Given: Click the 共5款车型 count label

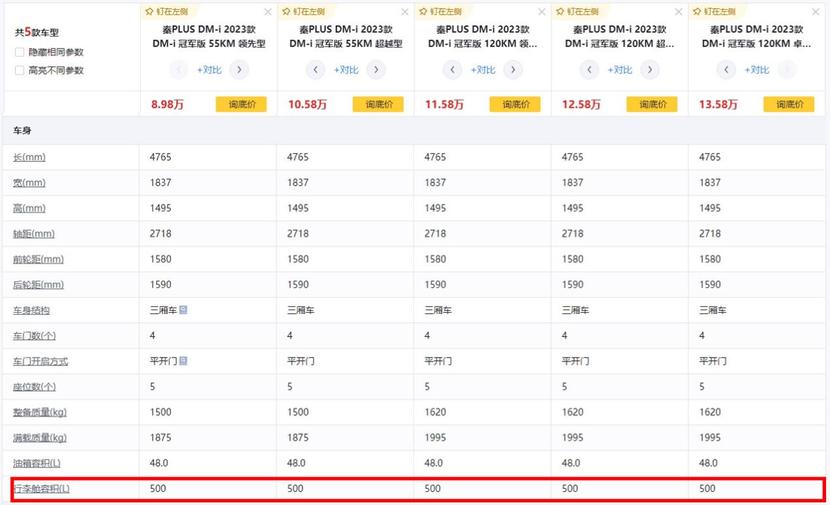Looking at the screenshot, I should 37,32.
